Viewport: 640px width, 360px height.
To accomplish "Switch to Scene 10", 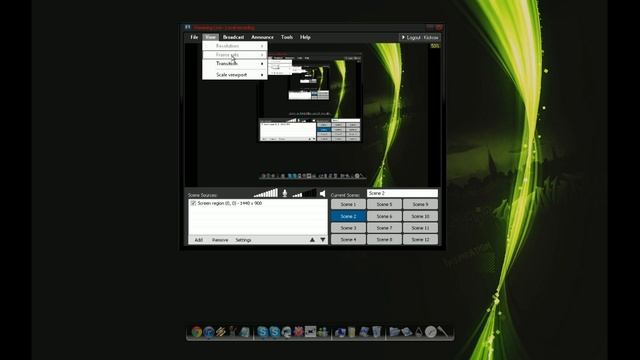I will pos(420,216).
